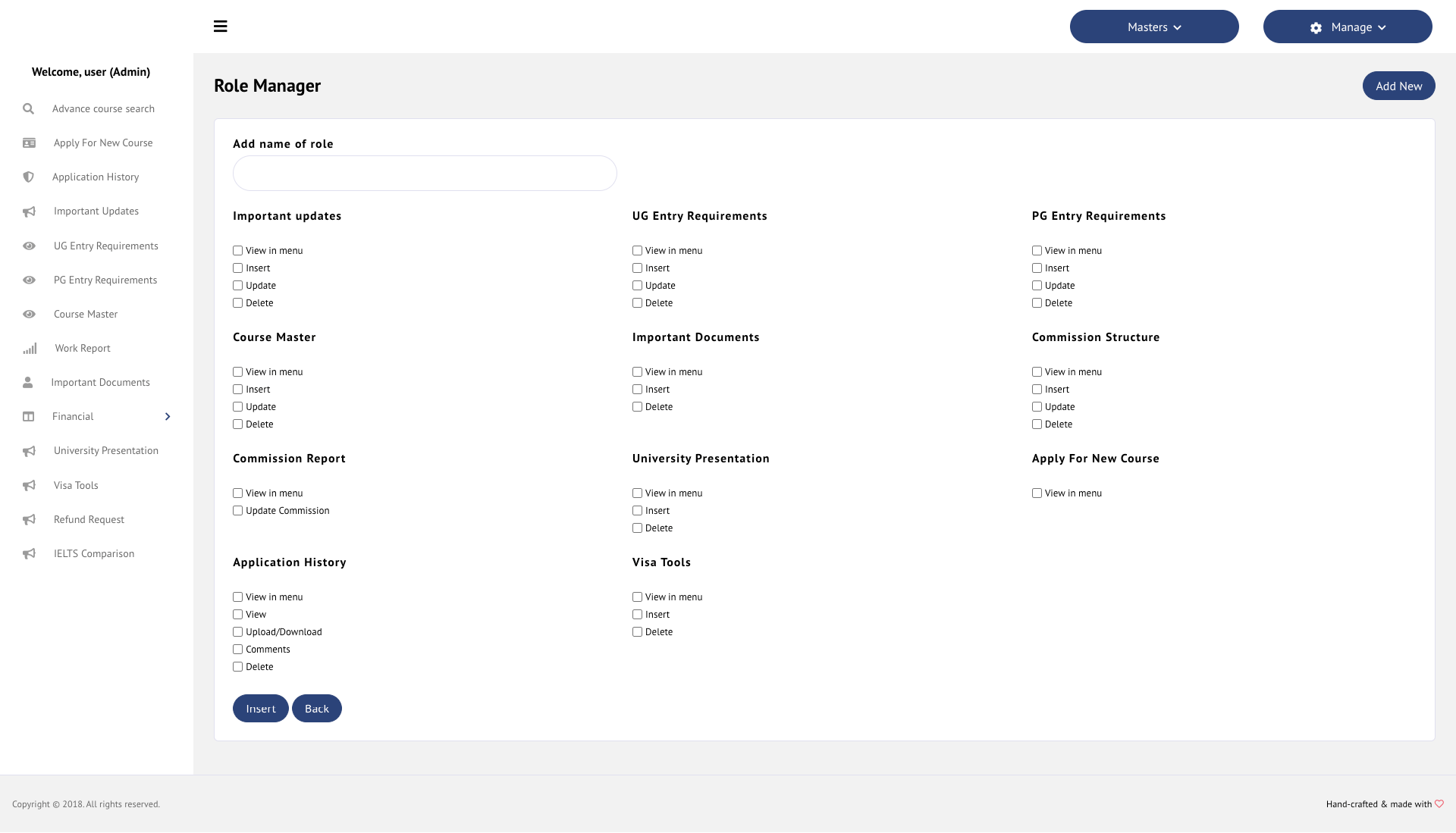This screenshot has width=1456, height=833.
Task: Click the megaphone icon beside Refund Request
Action: pos(29,520)
